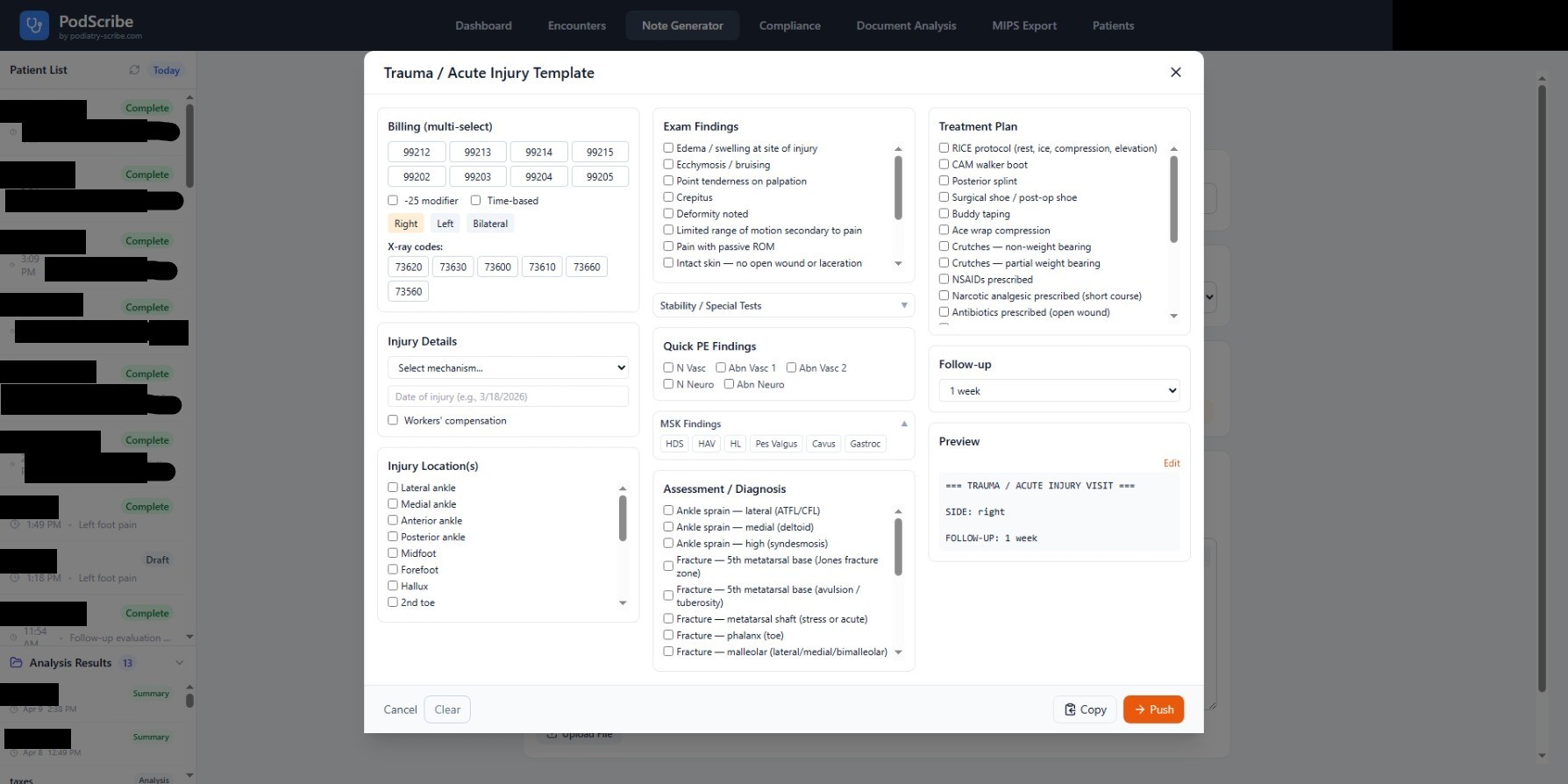This screenshot has height=784, width=1568.
Task: Click the Copy button
Action: tap(1085, 709)
